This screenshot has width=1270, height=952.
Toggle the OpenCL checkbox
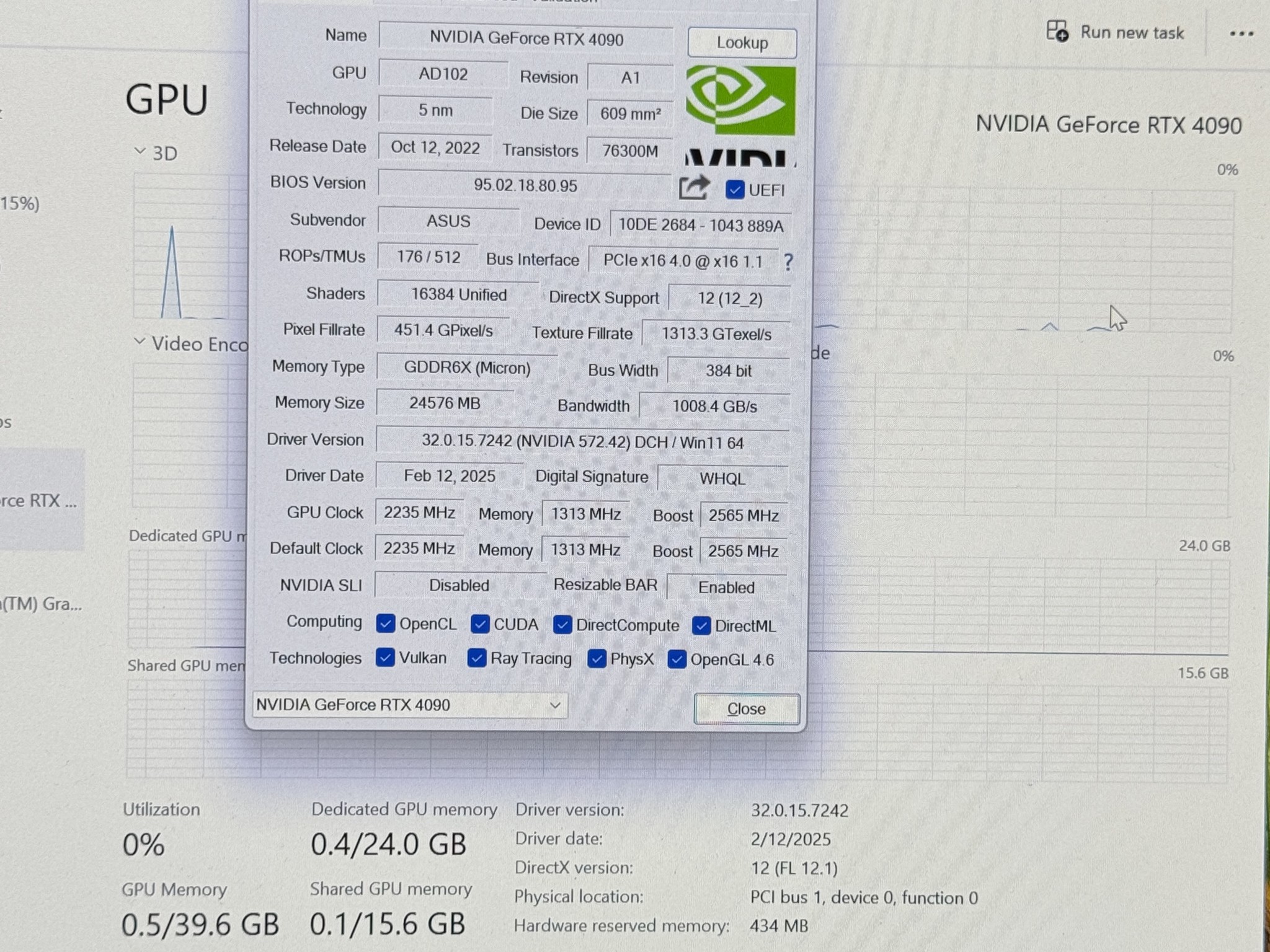tap(385, 624)
